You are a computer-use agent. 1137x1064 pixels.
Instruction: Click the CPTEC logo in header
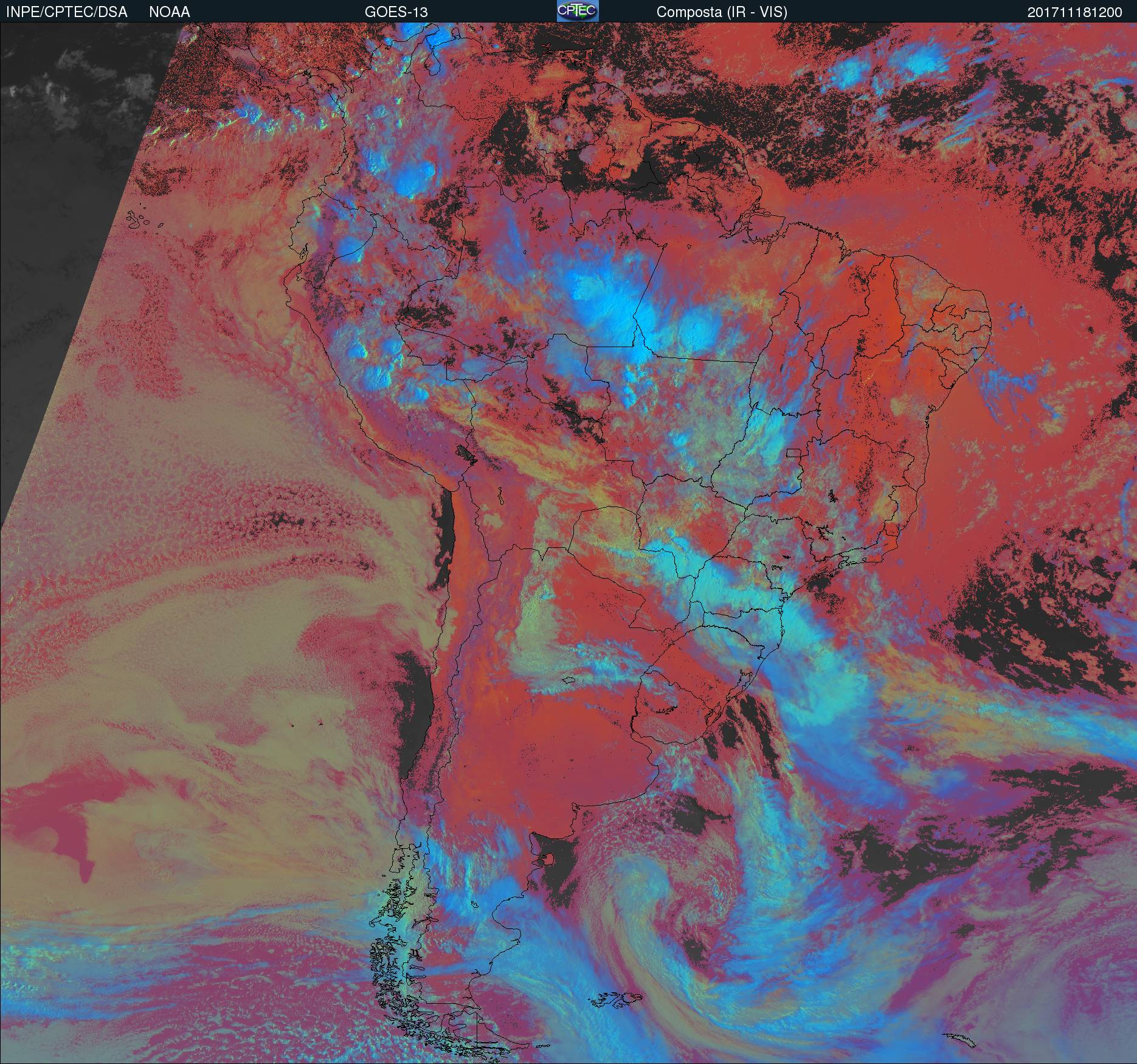578,11
